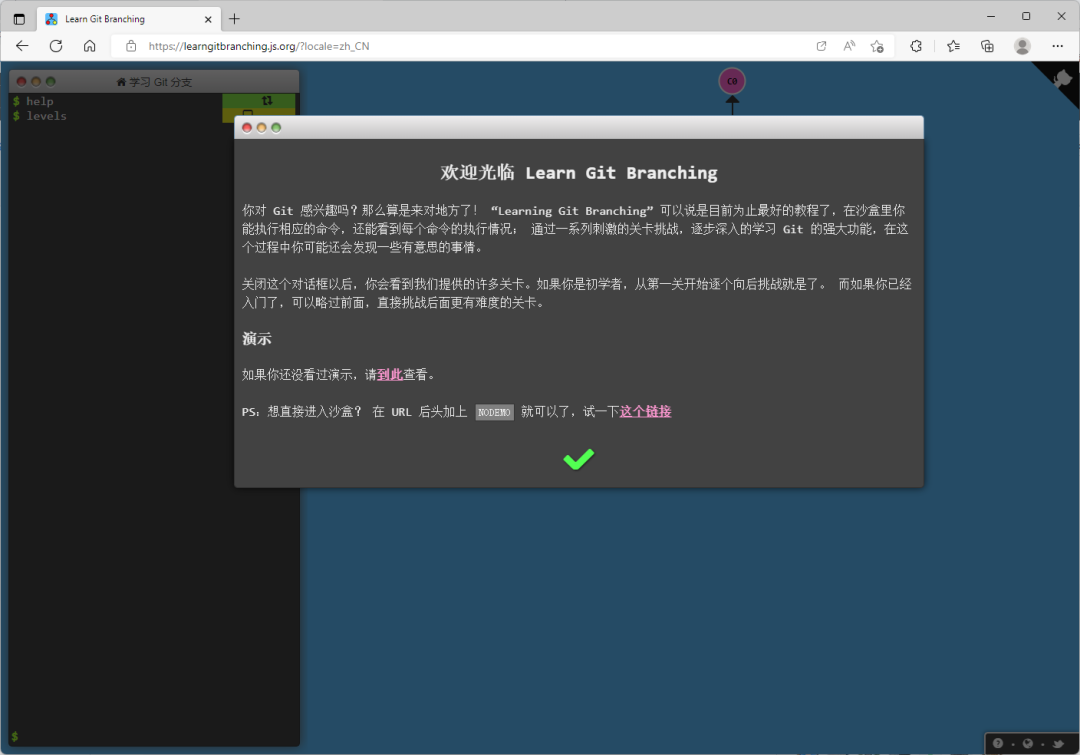1080x755 pixels.
Task: Click the yellow dot on the welcome dialog
Action: [261, 127]
